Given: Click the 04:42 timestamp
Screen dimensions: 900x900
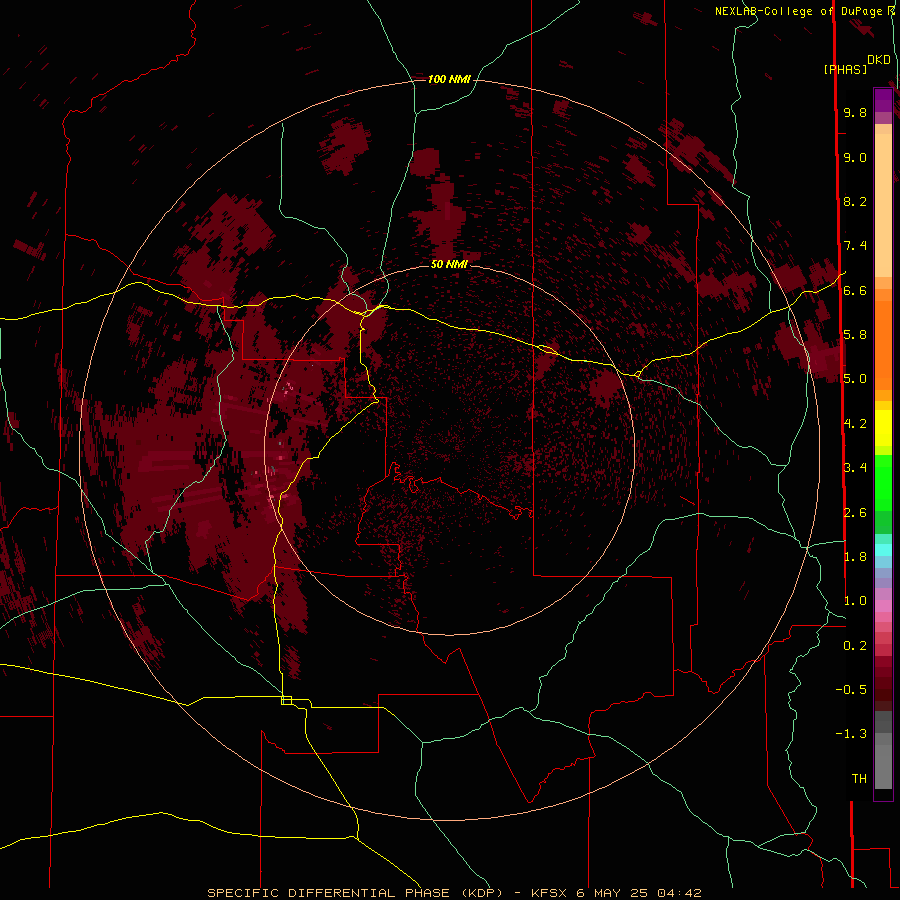Looking at the screenshot, I should click(x=679, y=893).
